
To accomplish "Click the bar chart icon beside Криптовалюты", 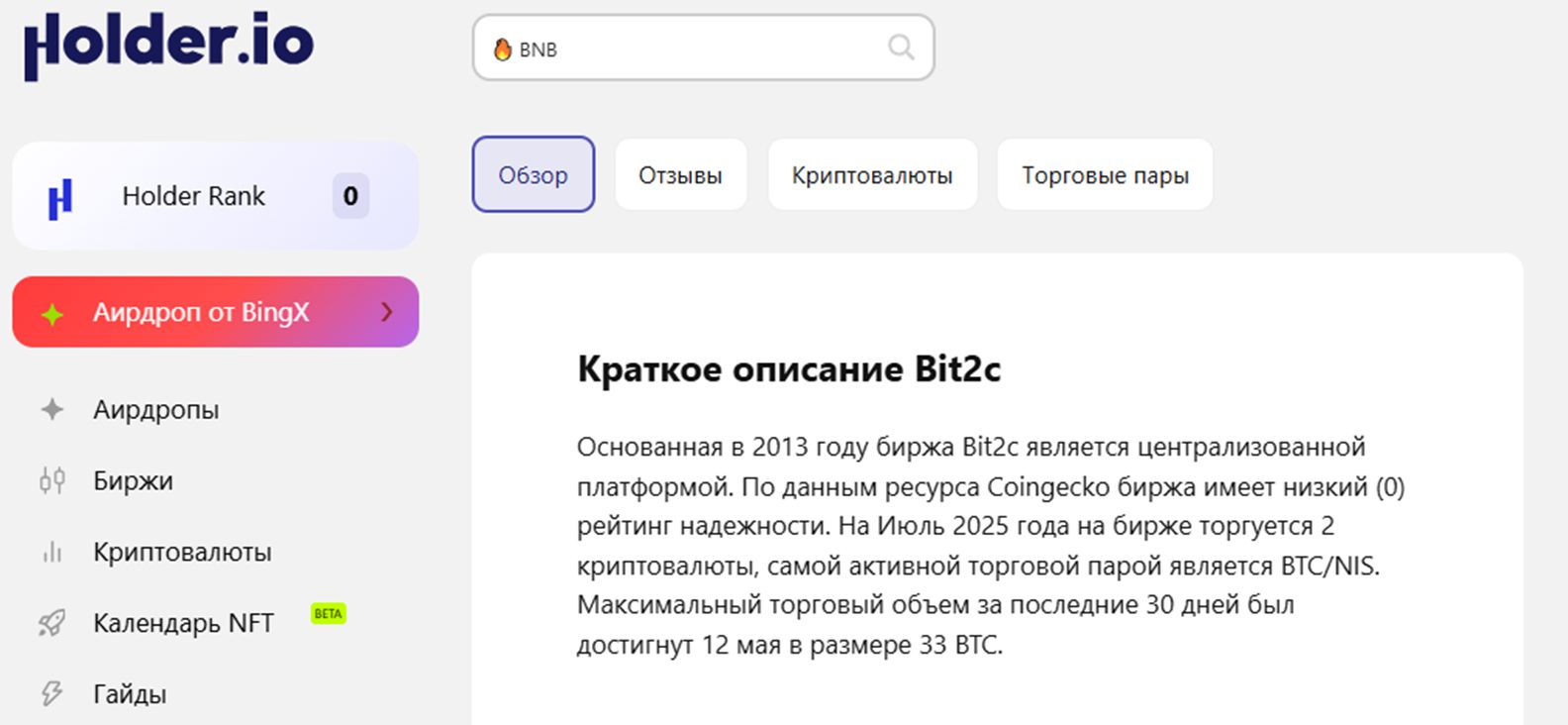I will (x=52, y=552).
